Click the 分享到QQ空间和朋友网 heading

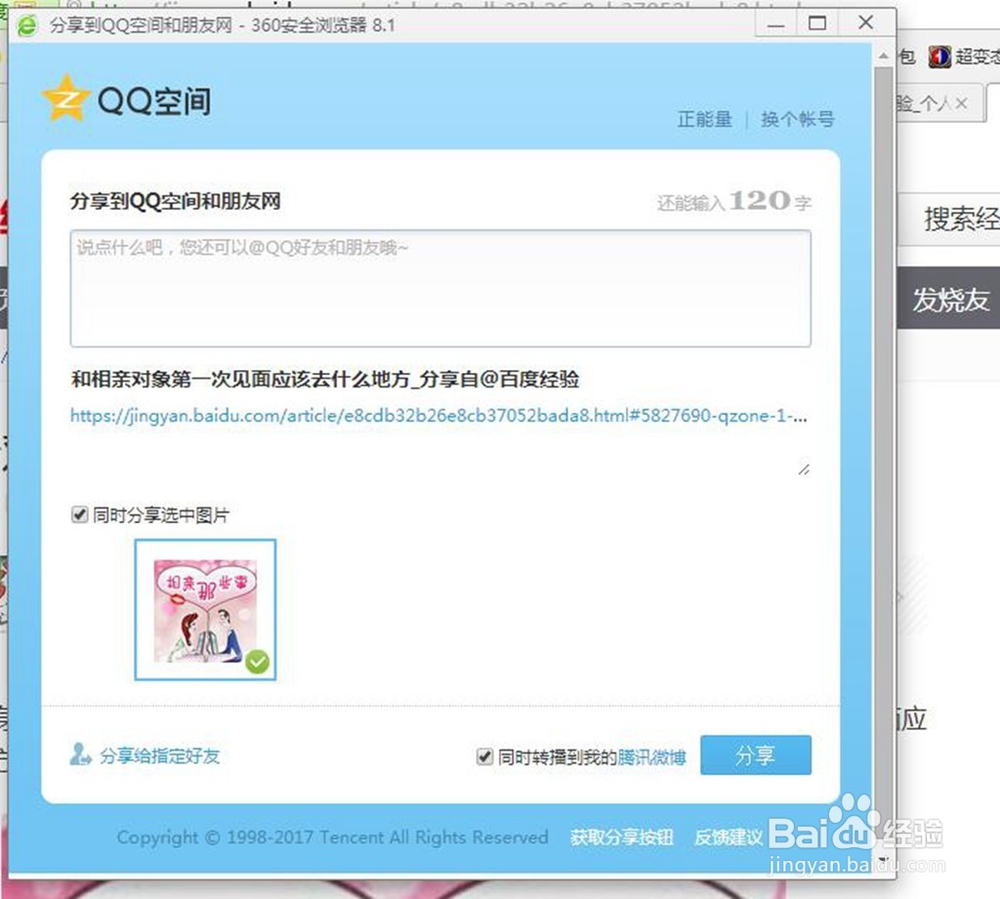(175, 201)
